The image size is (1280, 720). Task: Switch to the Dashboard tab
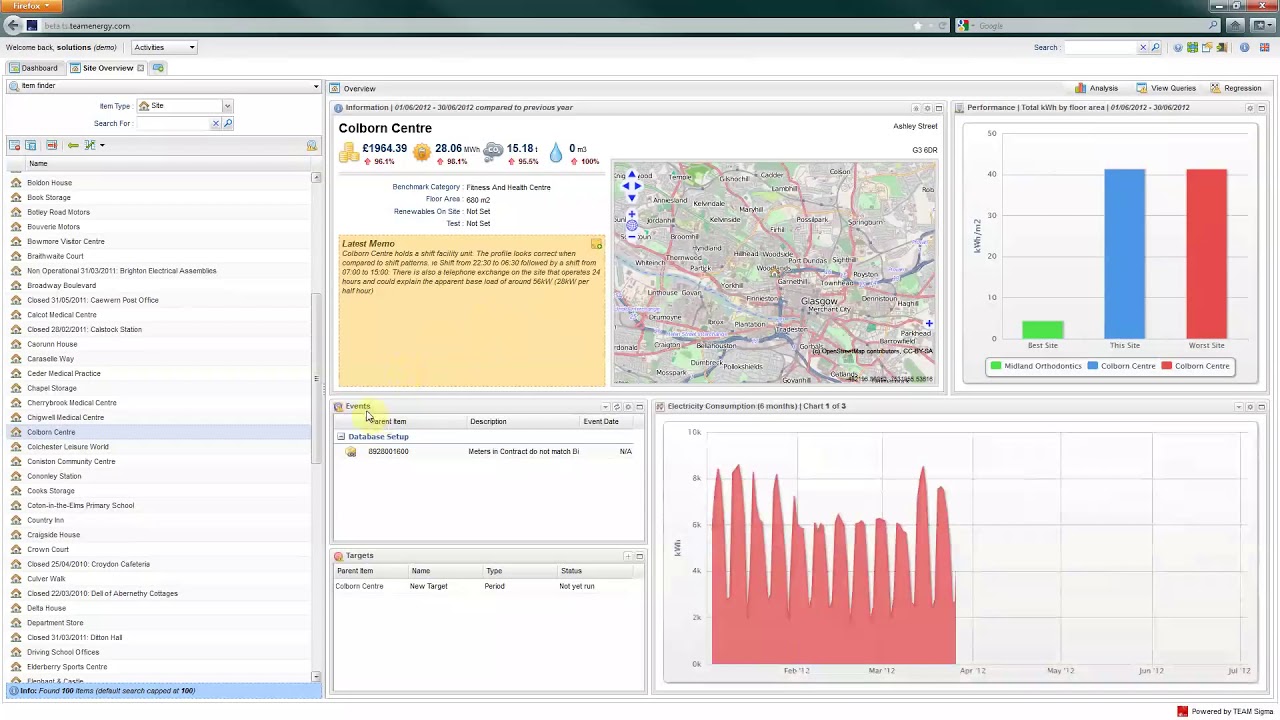click(34, 68)
